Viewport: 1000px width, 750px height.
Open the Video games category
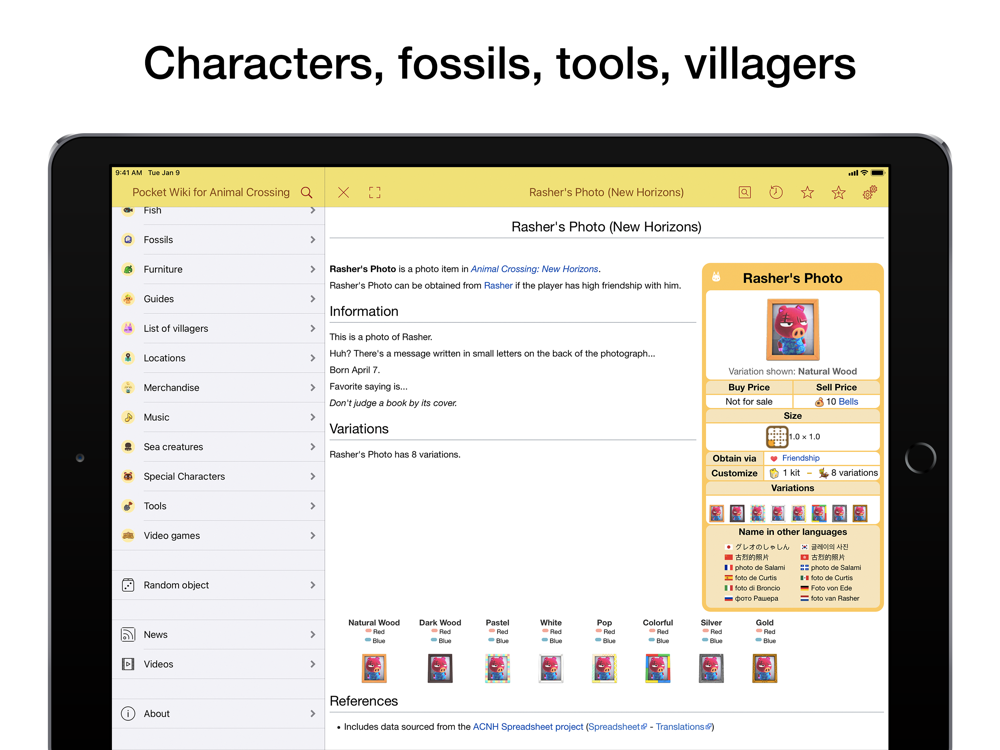[x=218, y=536]
